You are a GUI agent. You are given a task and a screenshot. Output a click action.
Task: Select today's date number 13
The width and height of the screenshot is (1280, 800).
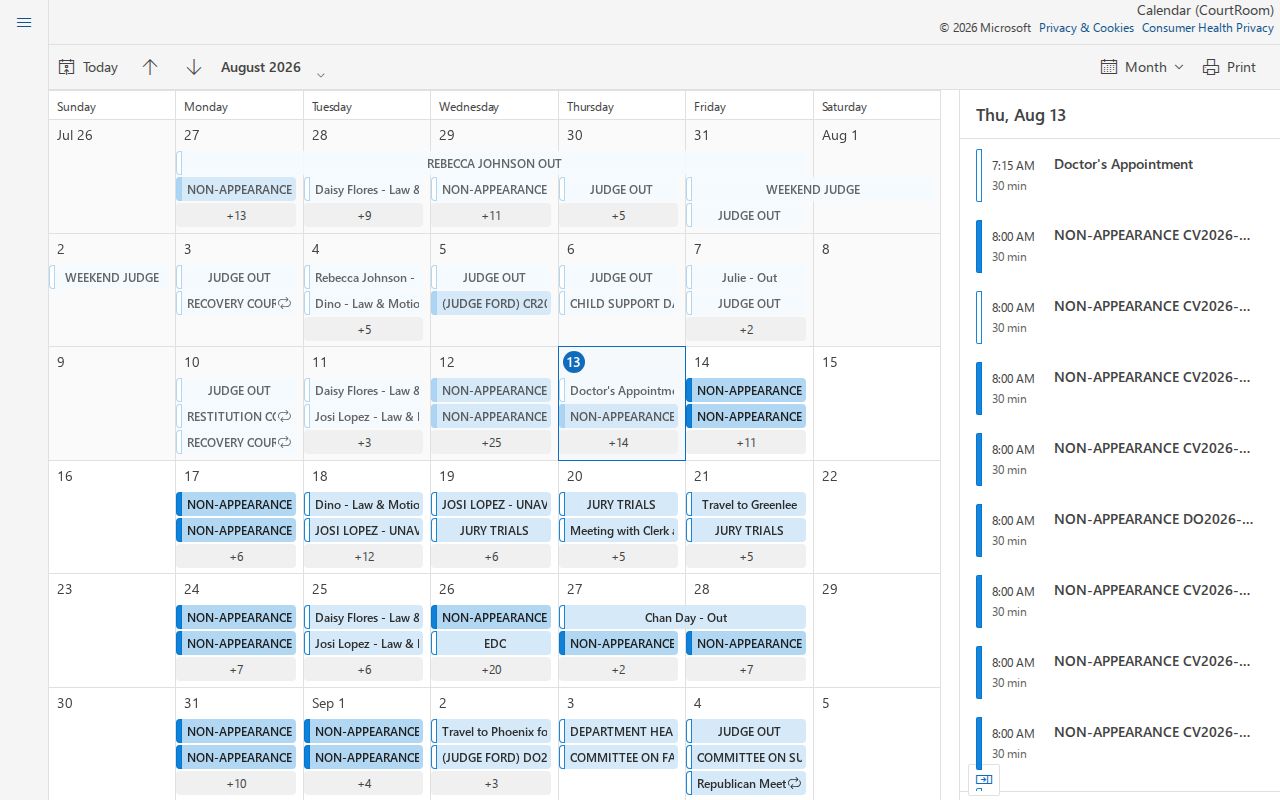573,362
